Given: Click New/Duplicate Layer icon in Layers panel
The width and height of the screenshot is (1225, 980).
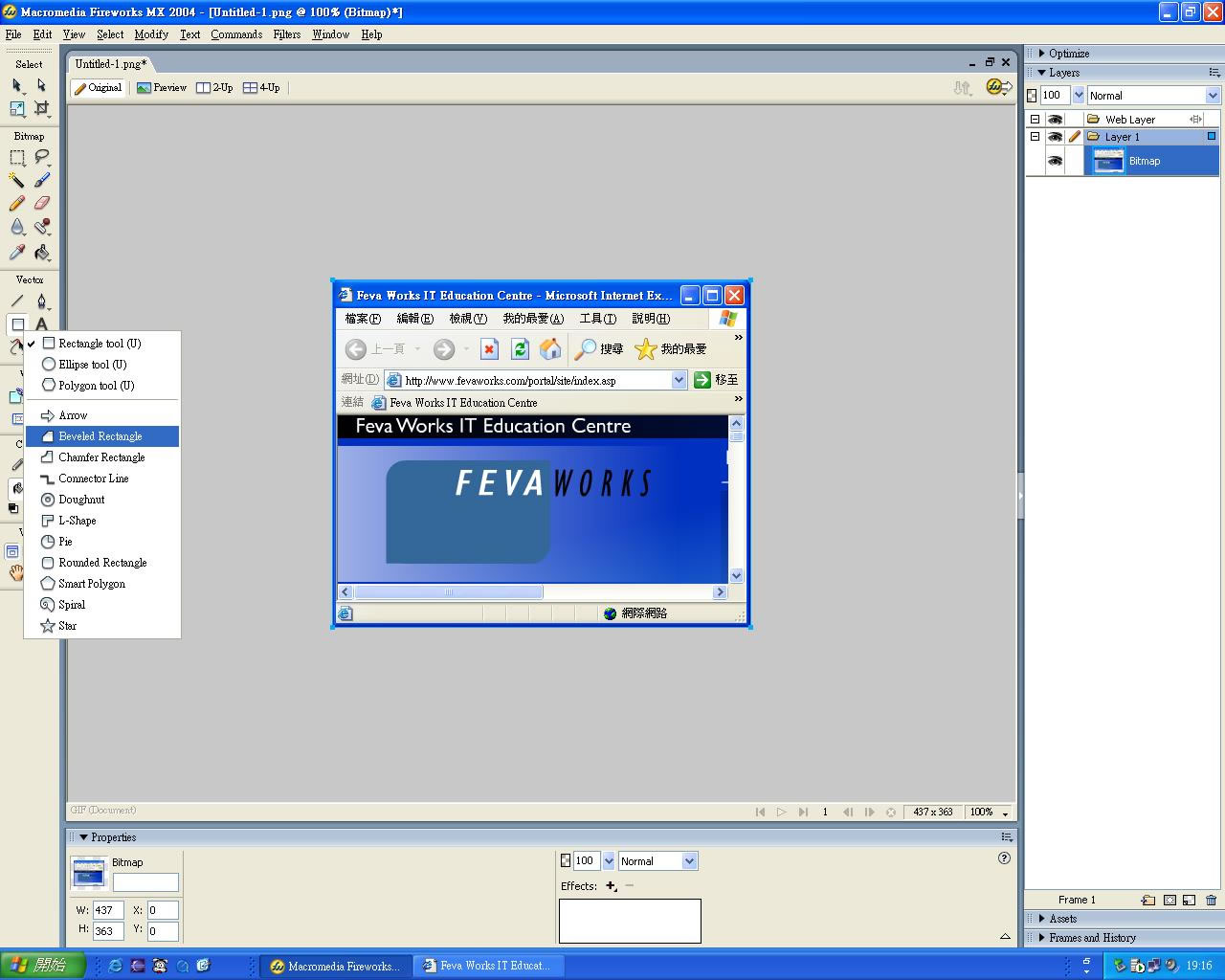Looking at the screenshot, I should [1147, 900].
